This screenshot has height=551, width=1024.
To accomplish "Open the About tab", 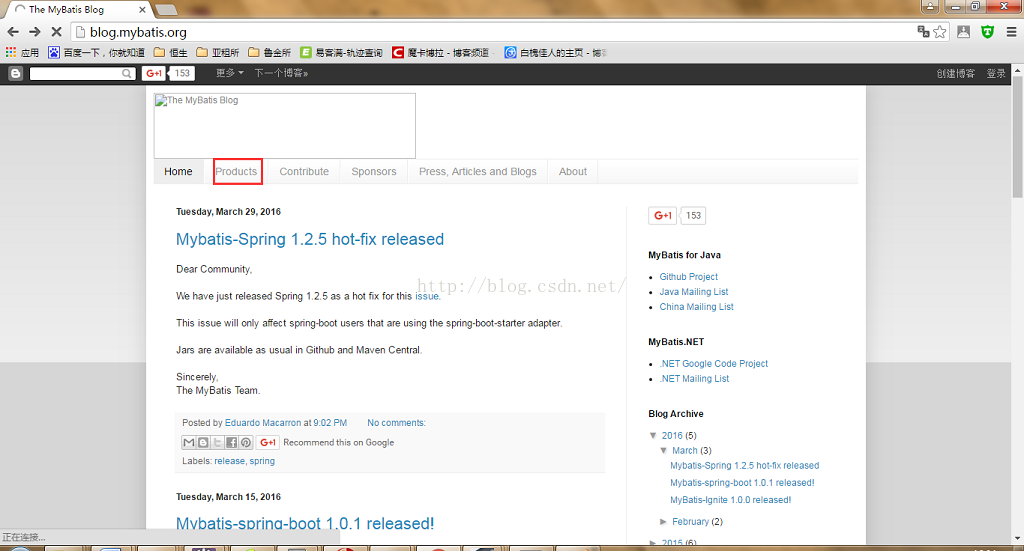I will click(x=573, y=172).
